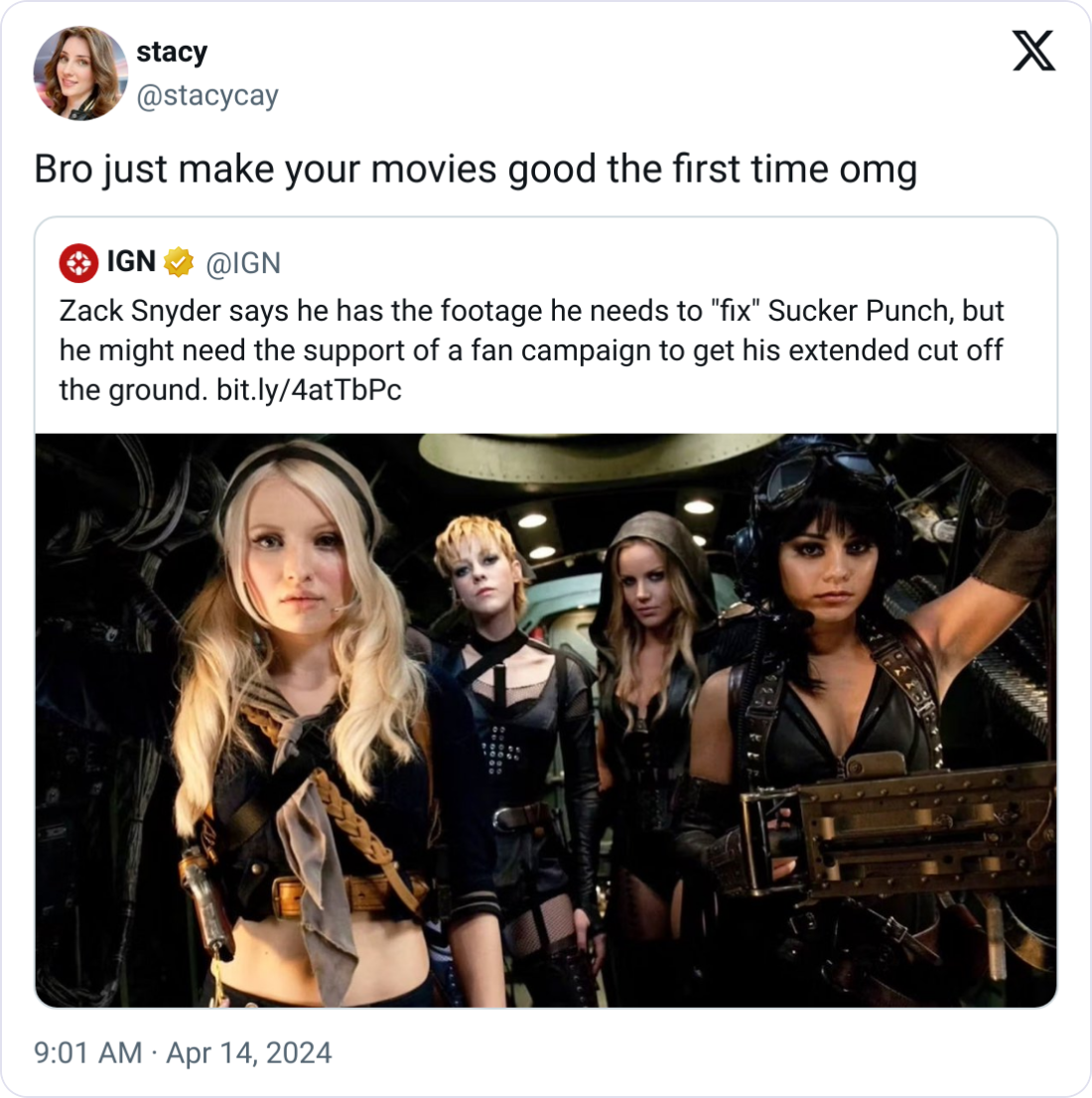
Task: Click the quoted tweet body text
Action: (526, 349)
